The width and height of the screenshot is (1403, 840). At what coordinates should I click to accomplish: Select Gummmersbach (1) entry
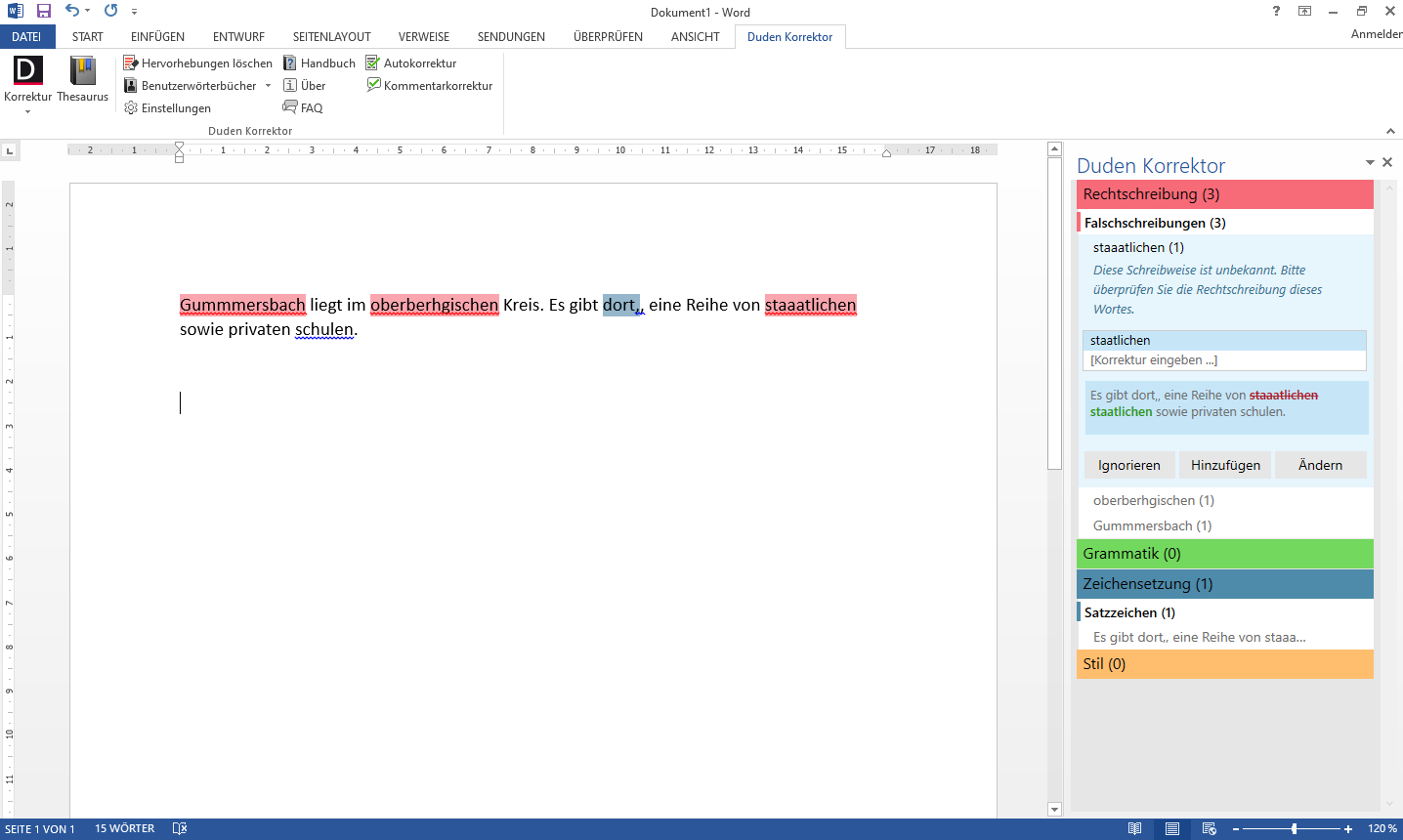click(x=1153, y=525)
